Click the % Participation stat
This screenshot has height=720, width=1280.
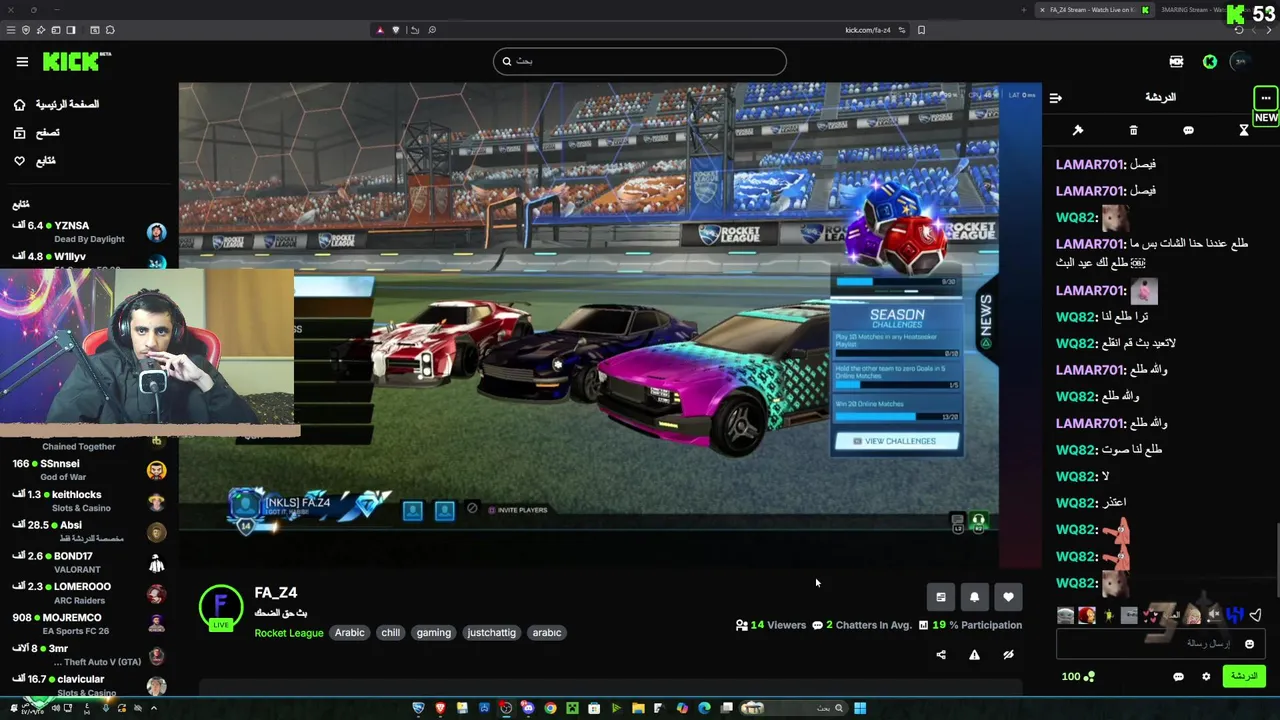[x=970, y=625]
